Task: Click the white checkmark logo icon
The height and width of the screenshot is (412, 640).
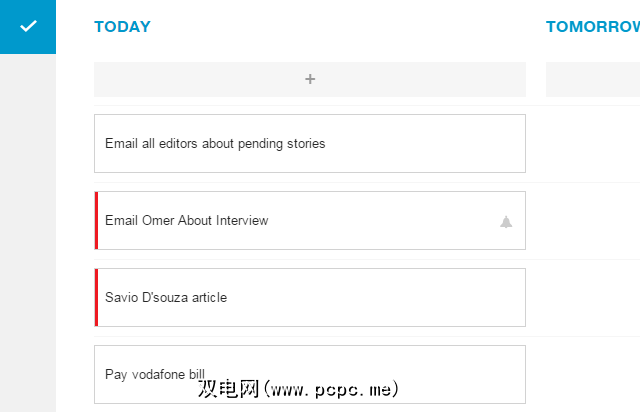Action: [x=28, y=26]
